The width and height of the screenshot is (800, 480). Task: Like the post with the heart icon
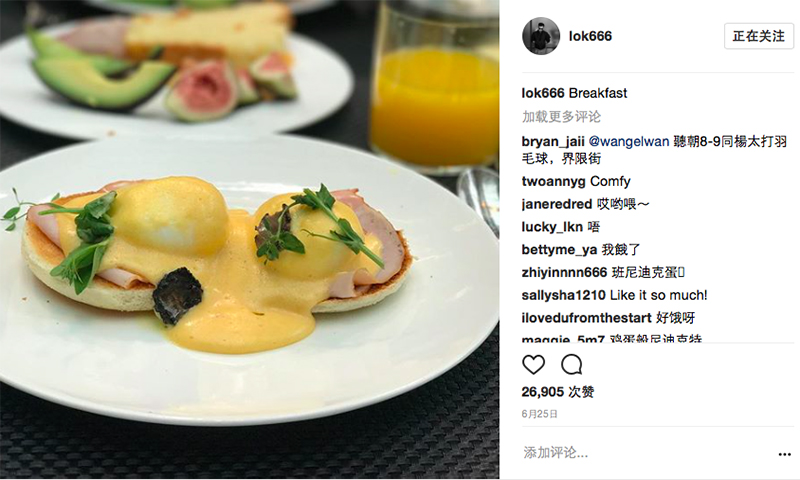pos(534,365)
